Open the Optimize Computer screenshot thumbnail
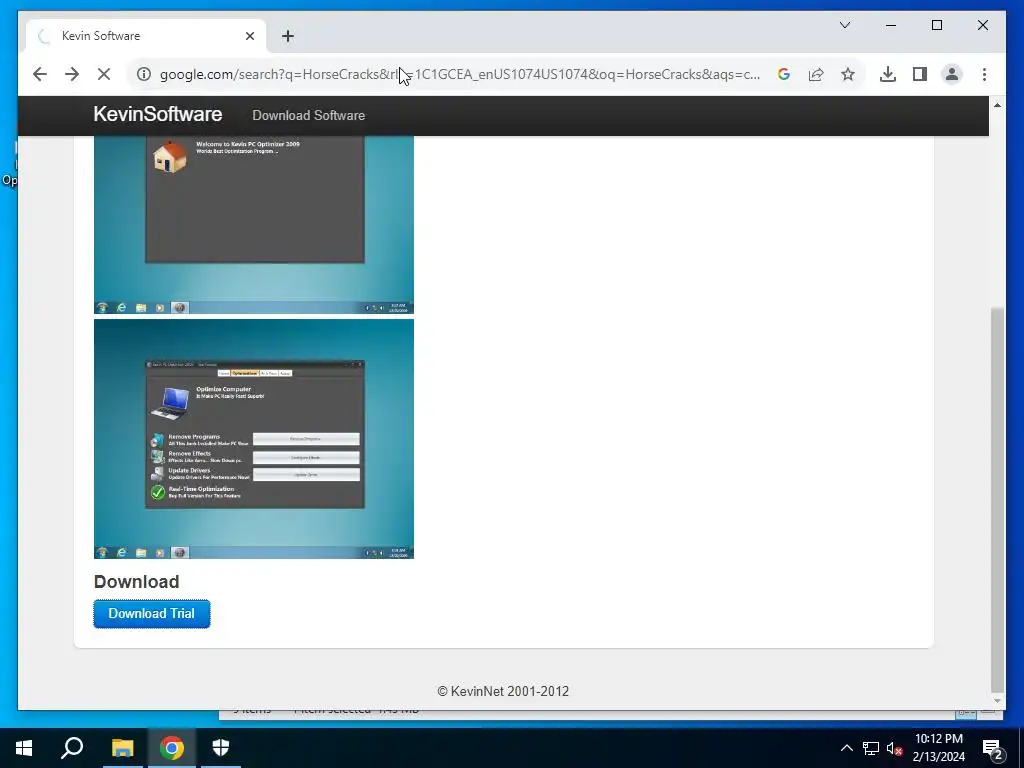1024x768 pixels. click(254, 439)
